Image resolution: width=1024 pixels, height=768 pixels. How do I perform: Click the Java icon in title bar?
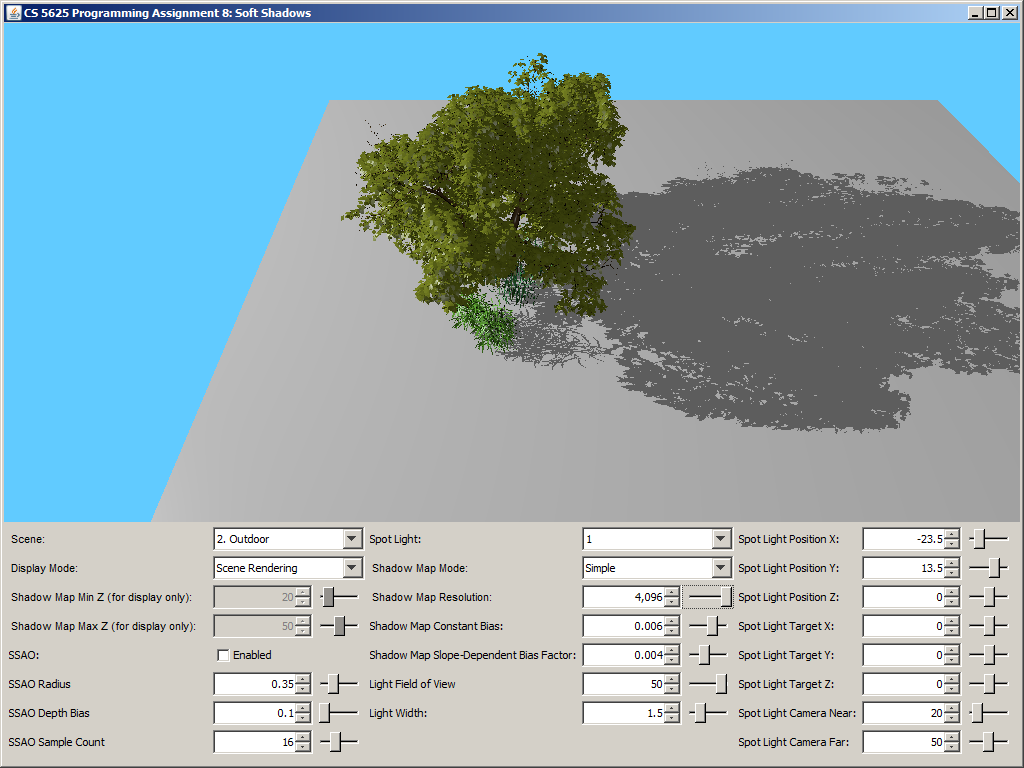13,12
